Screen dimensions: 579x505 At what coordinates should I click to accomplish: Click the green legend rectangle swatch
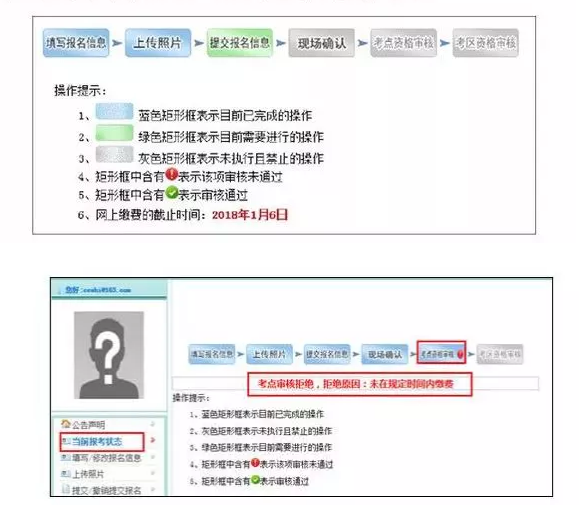114,133
